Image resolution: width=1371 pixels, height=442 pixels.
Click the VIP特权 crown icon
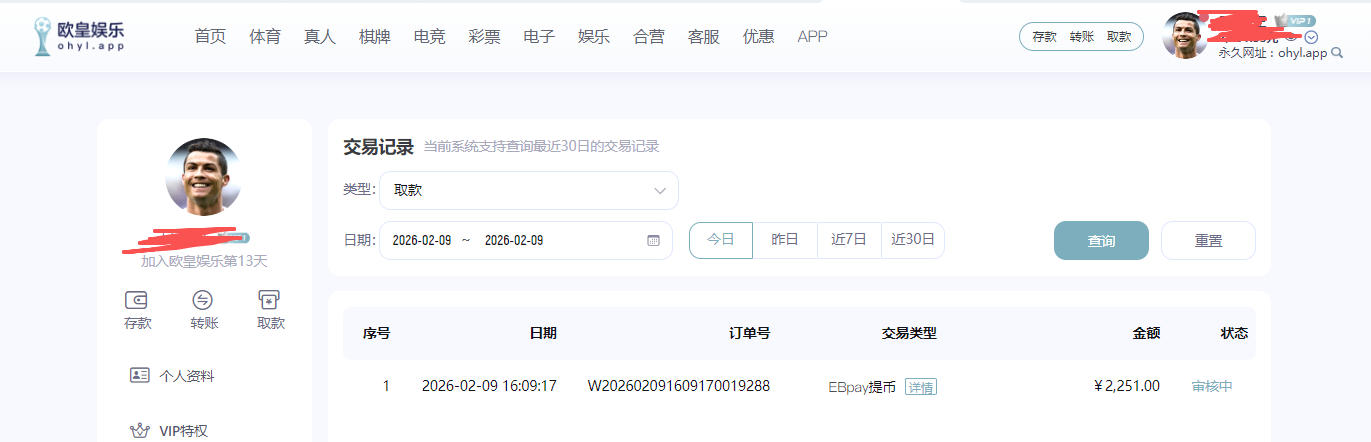(140, 432)
